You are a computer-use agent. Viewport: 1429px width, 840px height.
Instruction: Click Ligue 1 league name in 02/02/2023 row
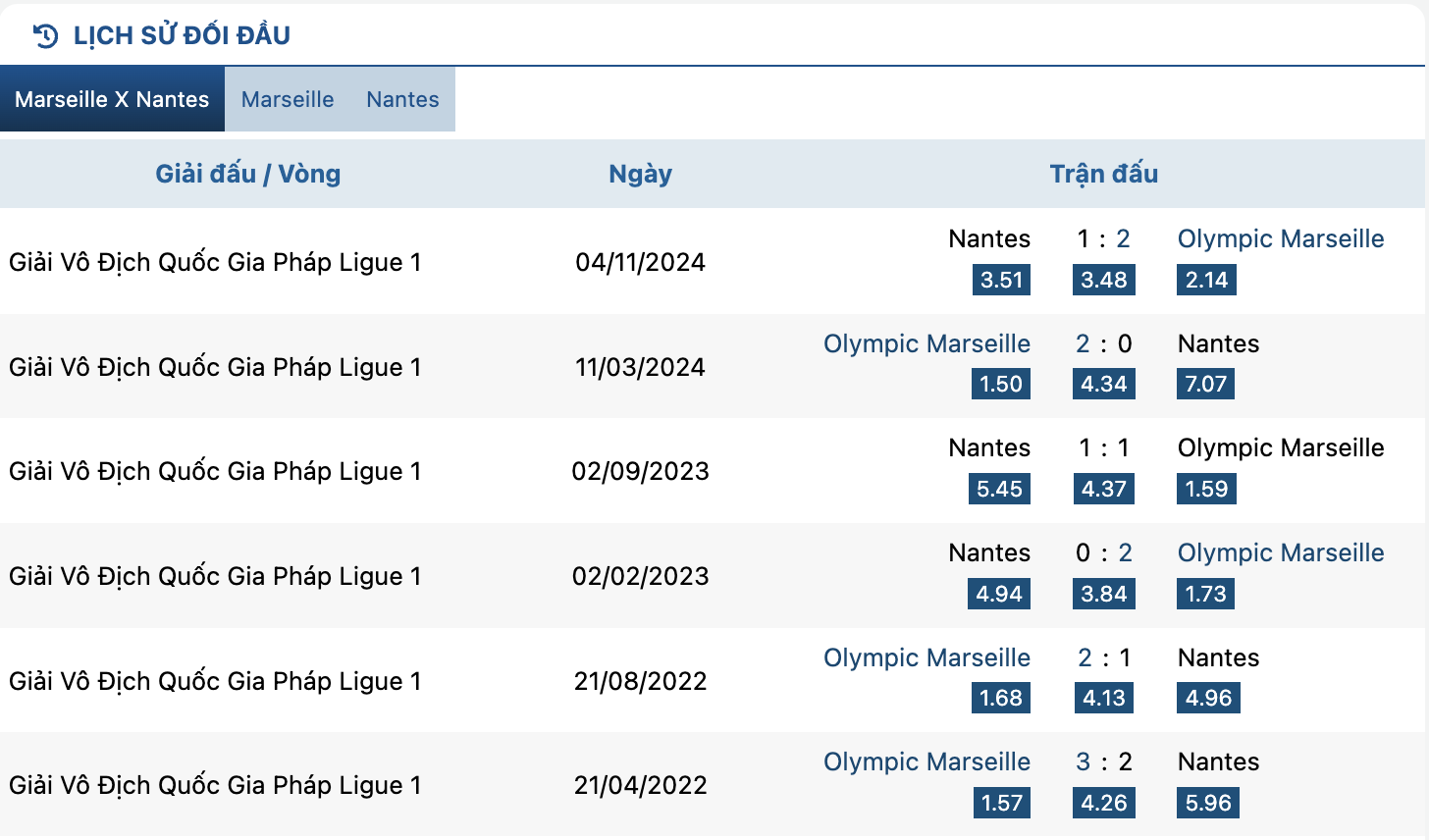[x=215, y=576]
